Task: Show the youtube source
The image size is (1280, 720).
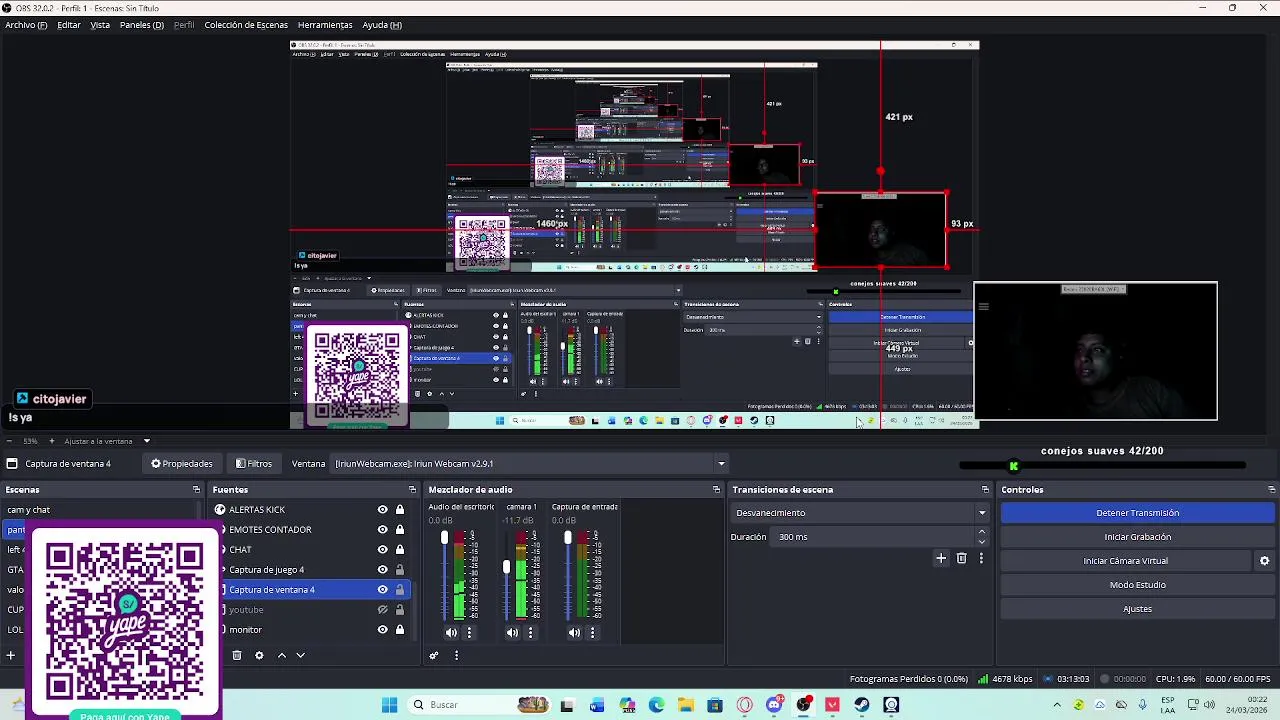Action: pyautogui.click(x=382, y=610)
